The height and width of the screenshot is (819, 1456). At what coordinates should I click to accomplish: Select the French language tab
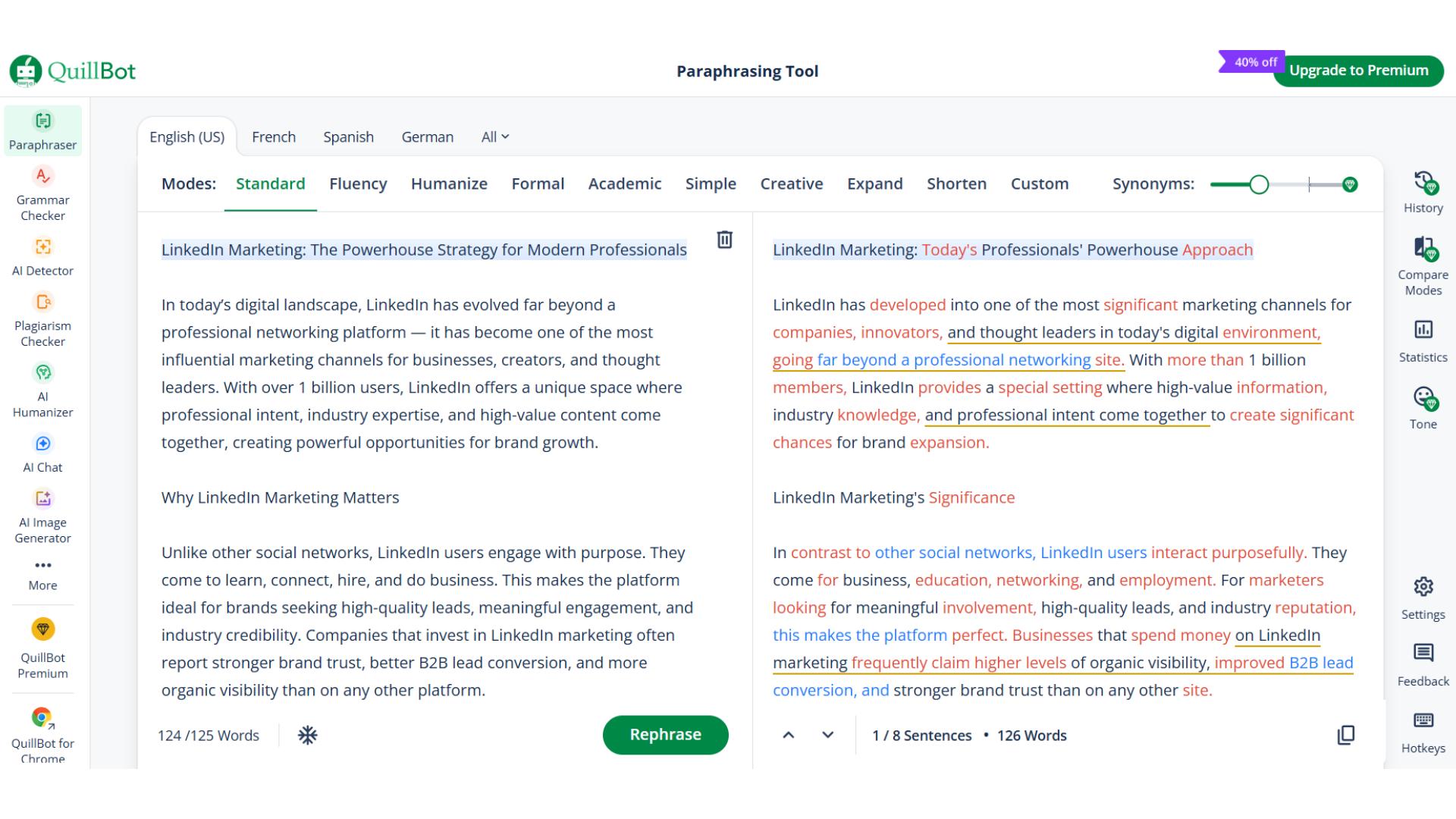click(x=274, y=137)
